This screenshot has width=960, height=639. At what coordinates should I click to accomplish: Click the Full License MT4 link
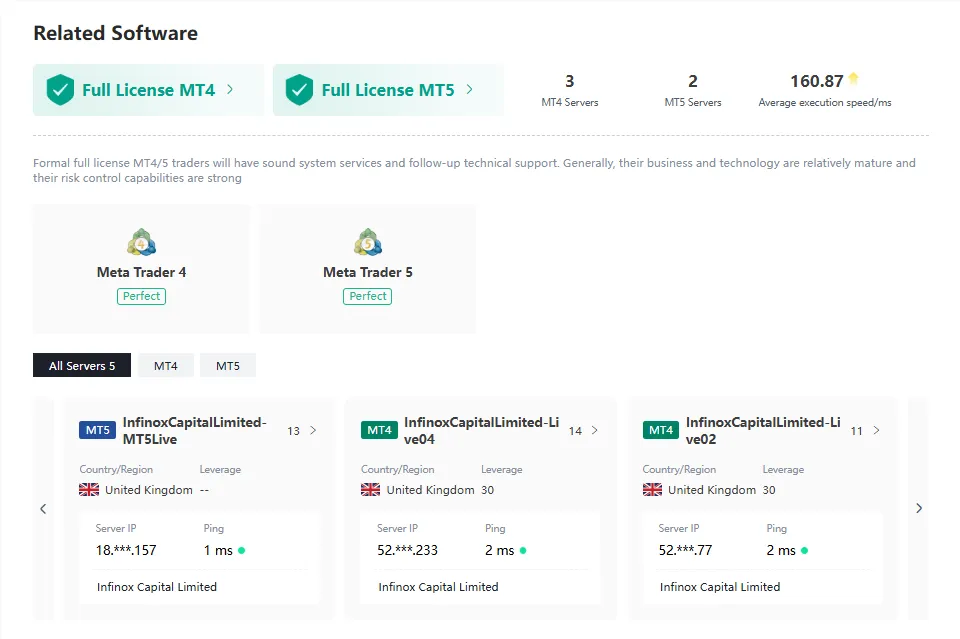click(149, 90)
